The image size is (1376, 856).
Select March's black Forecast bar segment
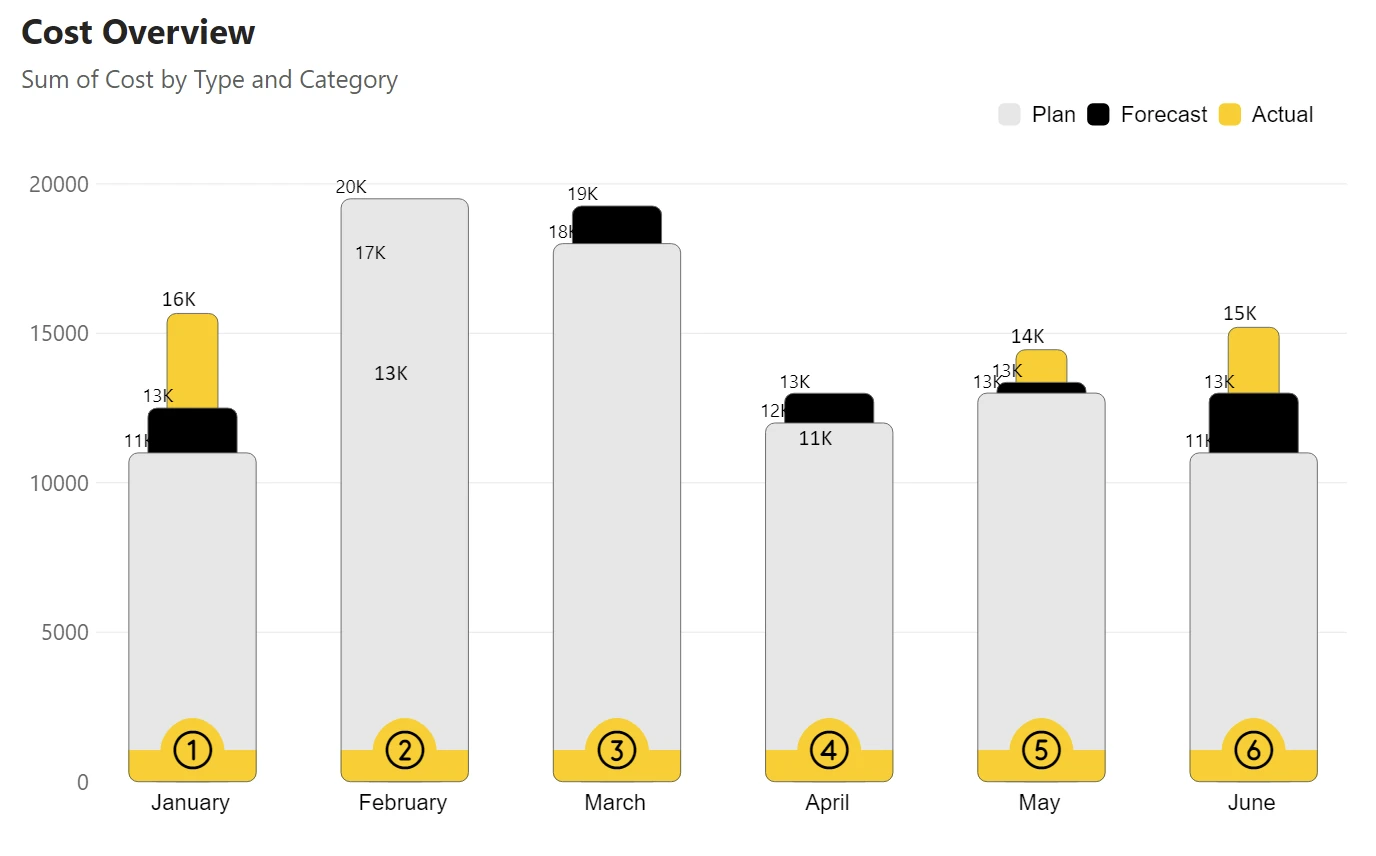(617, 225)
